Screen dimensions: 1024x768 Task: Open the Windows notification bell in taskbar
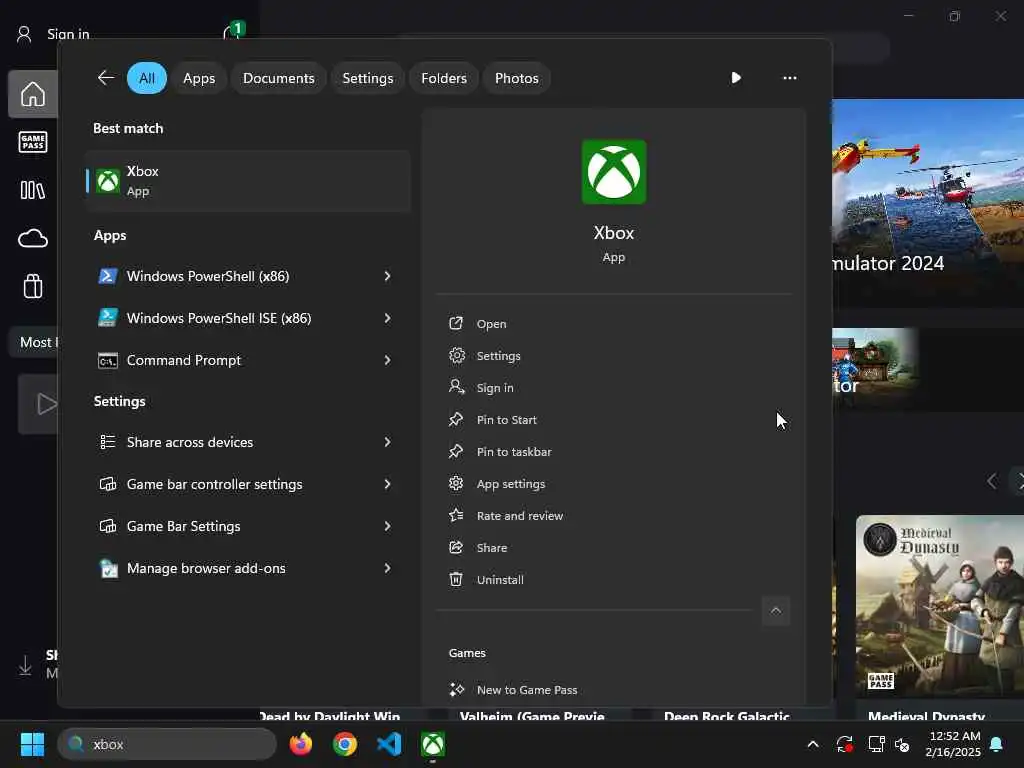(997, 744)
